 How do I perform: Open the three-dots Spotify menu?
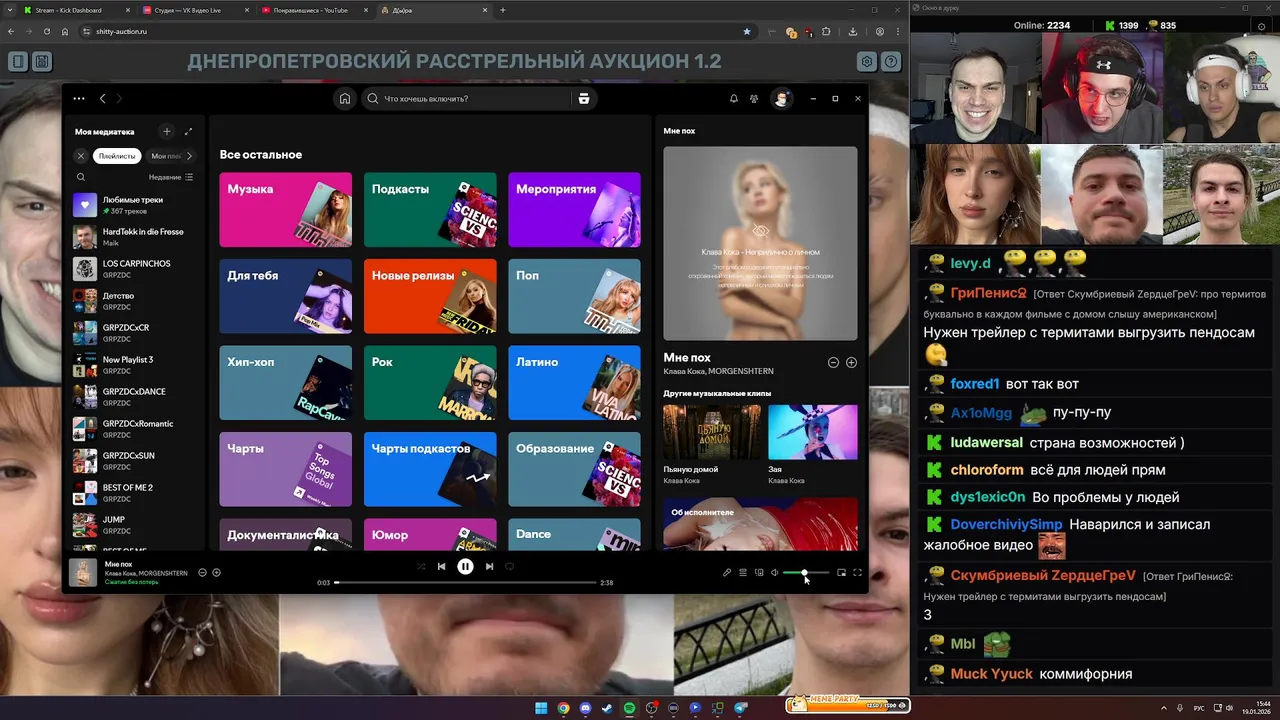[79, 99]
